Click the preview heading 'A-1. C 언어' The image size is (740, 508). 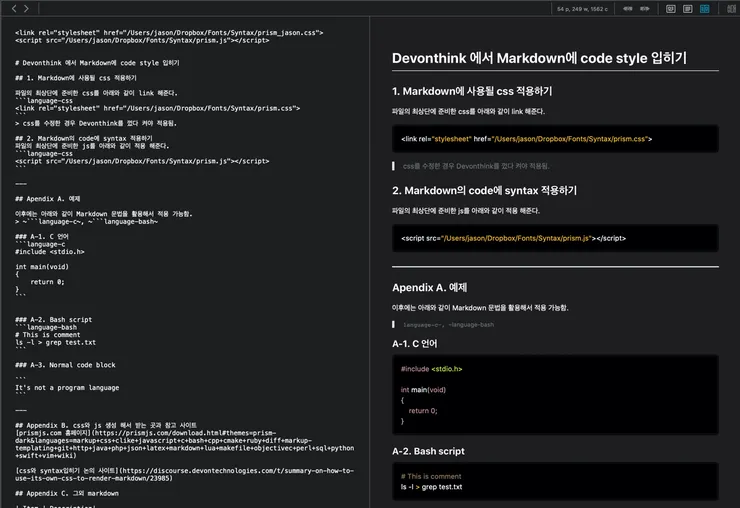(x=414, y=344)
